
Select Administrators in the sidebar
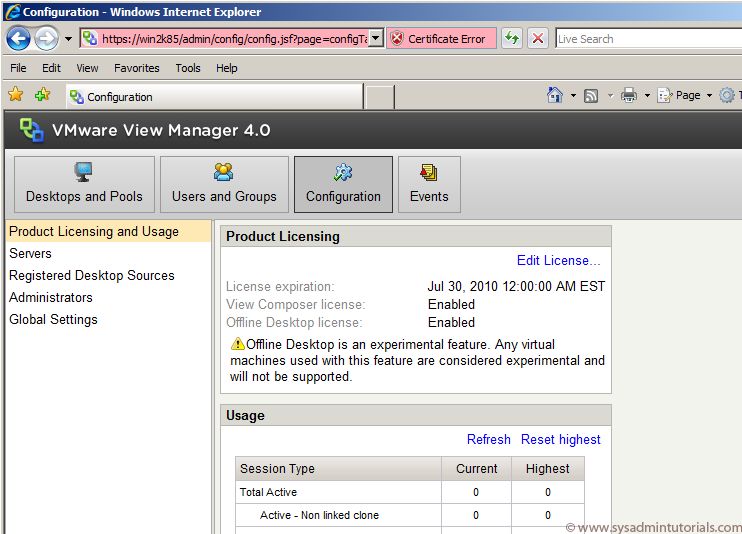tap(51, 297)
